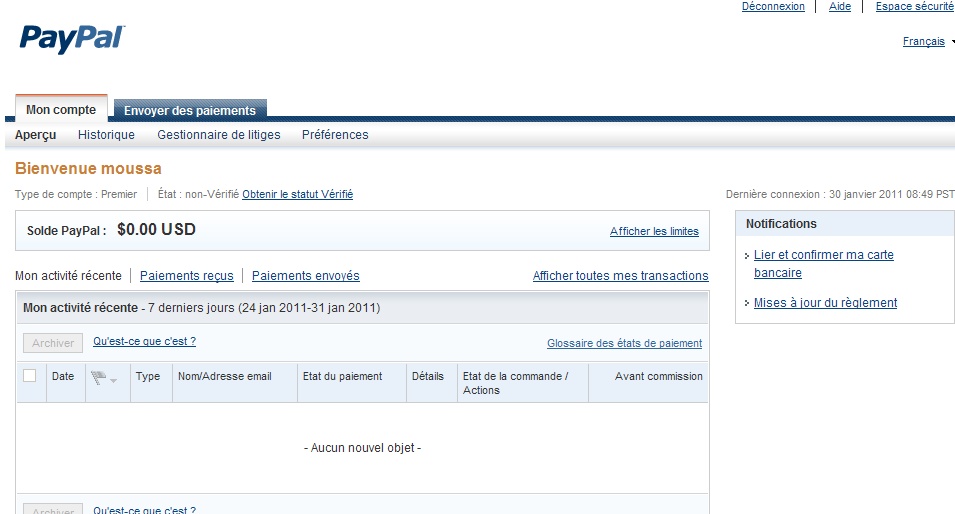The height and width of the screenshot is (514, 955).
Task: Open the Envoyer des paiements tab
Action: pyautogui.click(x=190, y=110)
